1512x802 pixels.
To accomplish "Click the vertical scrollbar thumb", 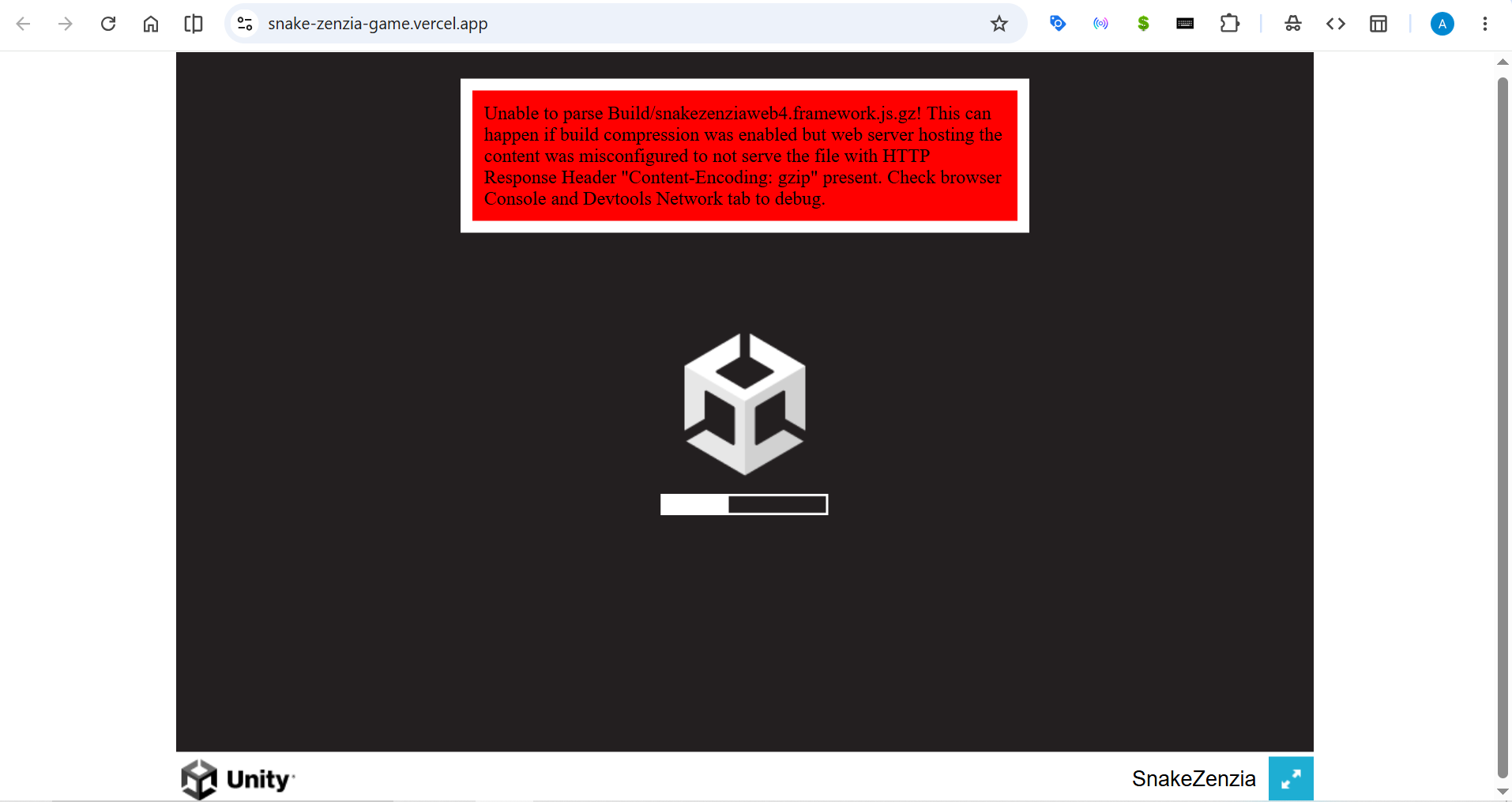I will [1503, 427].
